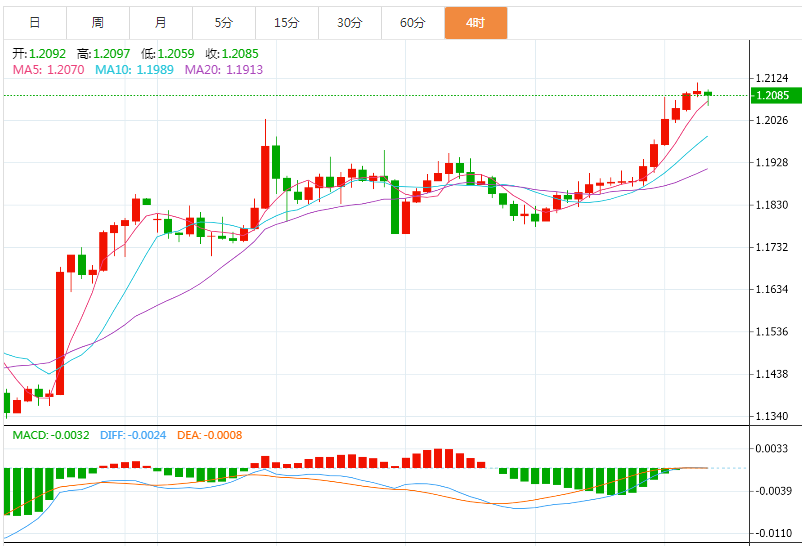Choose the 30分 timeframe tab

click(x=349, y=23)
